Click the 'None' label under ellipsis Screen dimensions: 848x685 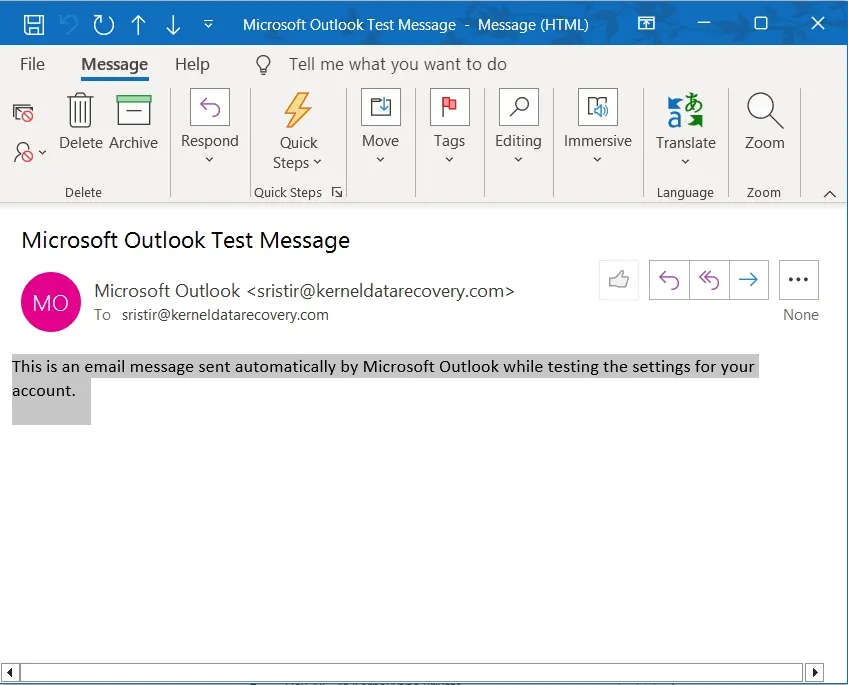point(800,315)
